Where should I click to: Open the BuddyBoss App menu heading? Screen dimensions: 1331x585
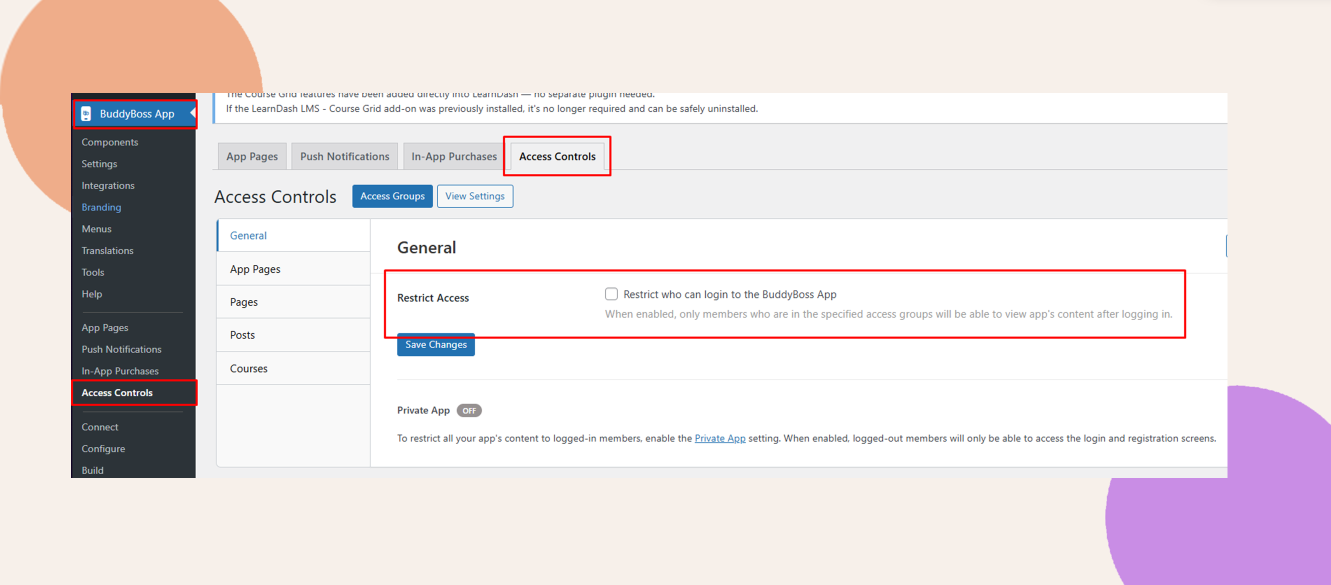pyautogui.click(x=135, y=114)
